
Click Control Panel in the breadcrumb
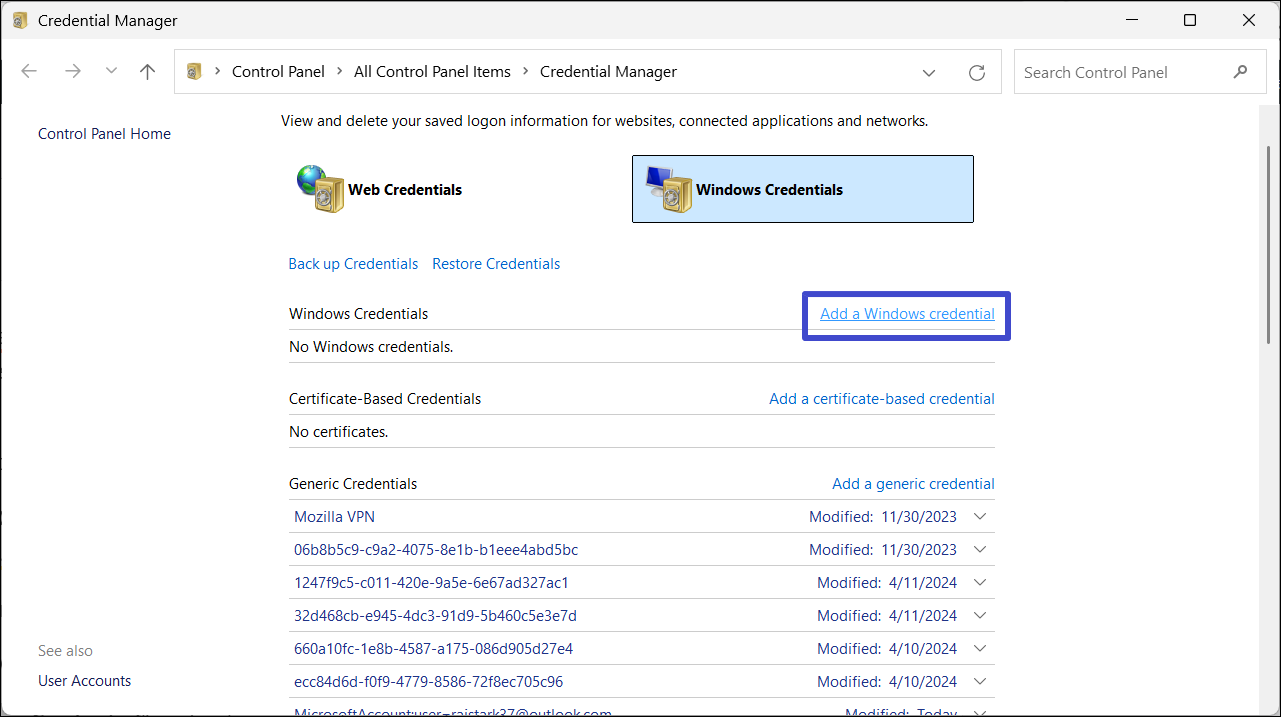278,72
